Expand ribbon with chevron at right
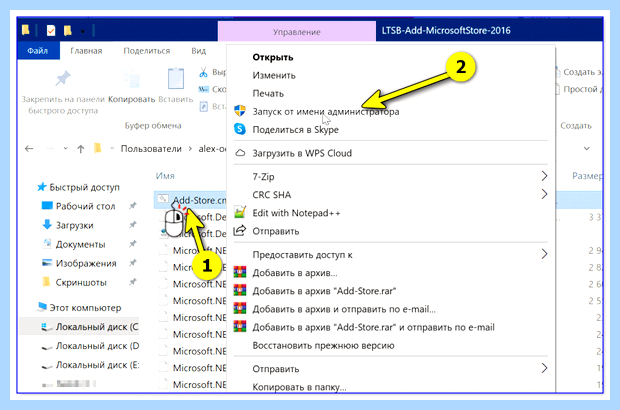Viewport: 620px width, 410px height. coord(587,149)
